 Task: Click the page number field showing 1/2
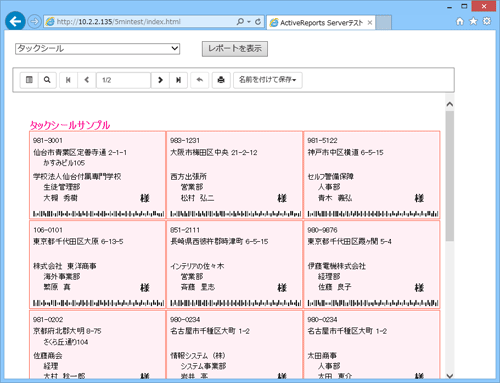(x=123, y=80)
